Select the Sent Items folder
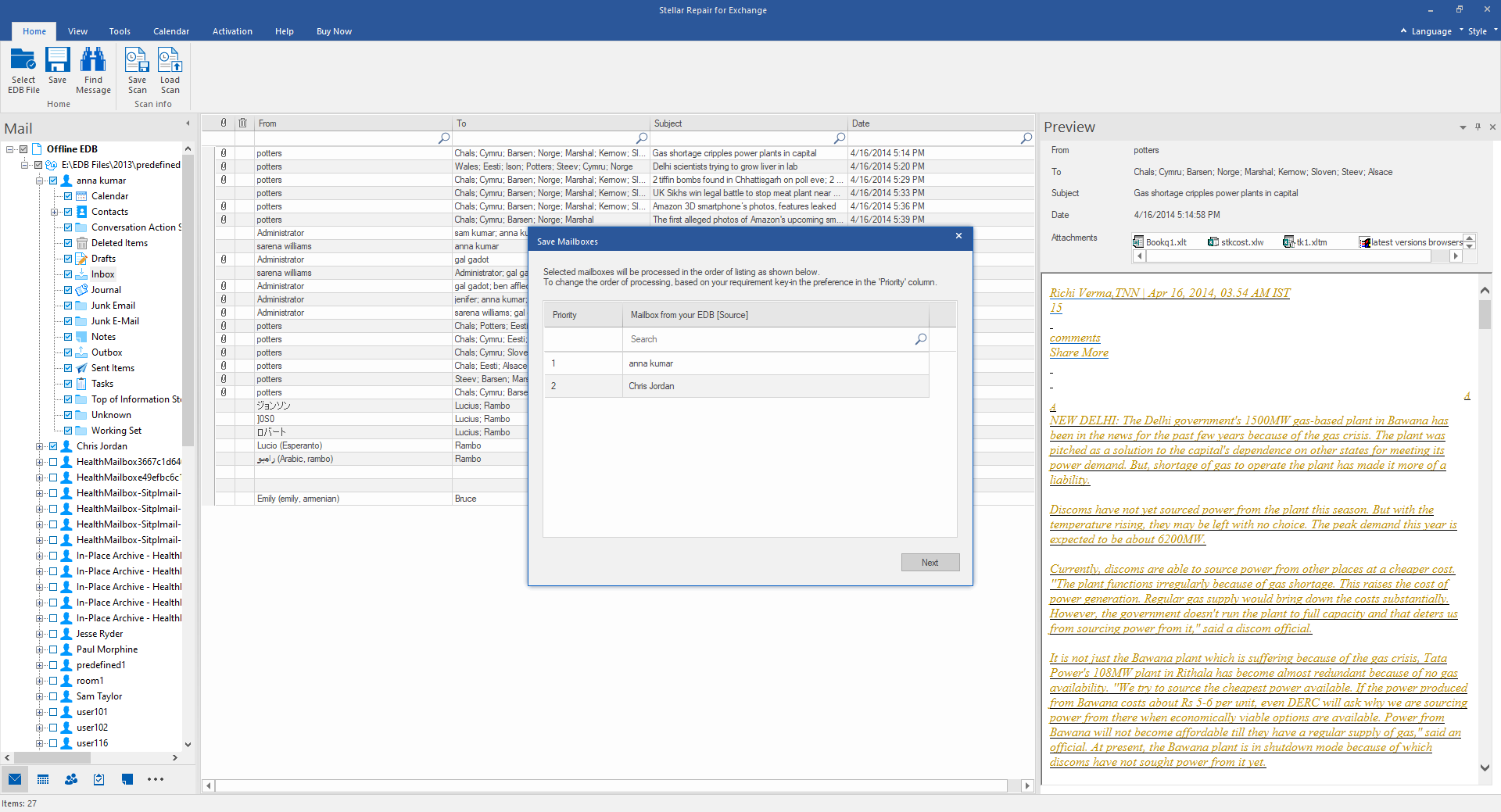1501x812 pixels. click(113, 368)
